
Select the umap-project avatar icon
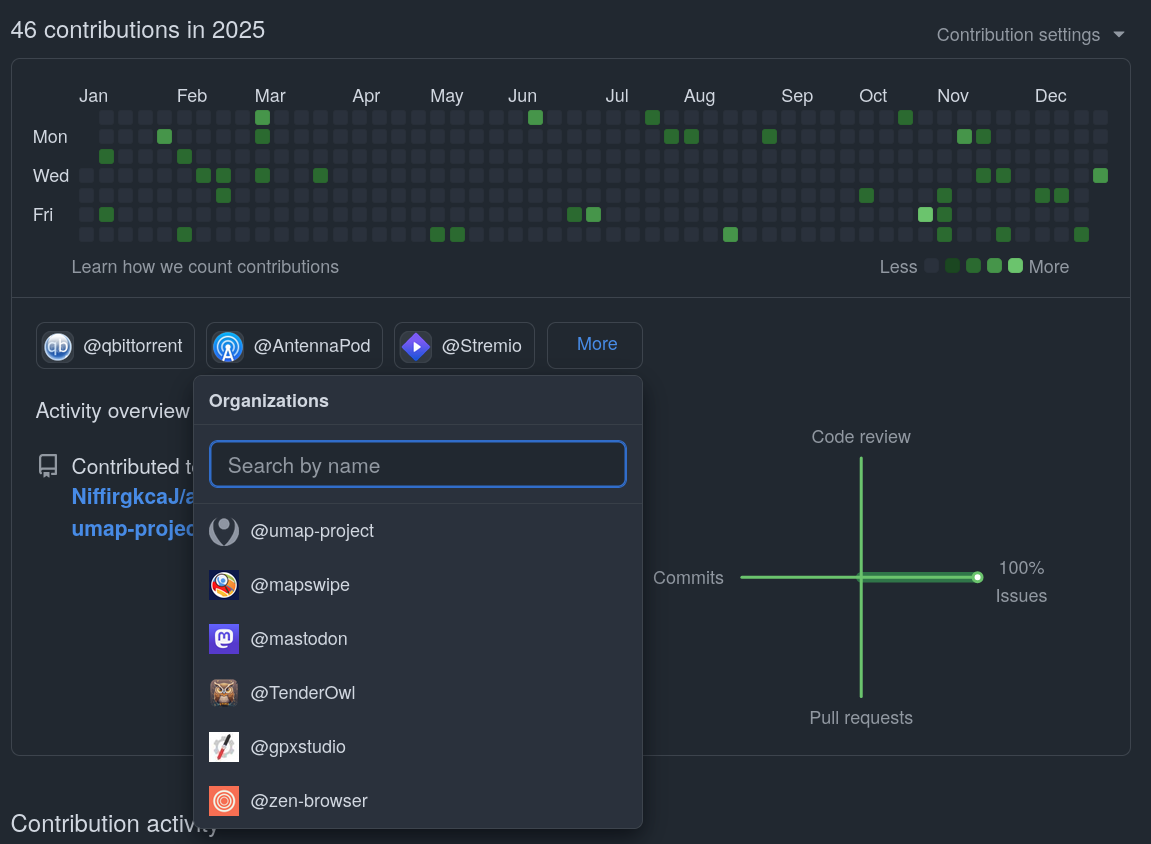coord(224,531)
